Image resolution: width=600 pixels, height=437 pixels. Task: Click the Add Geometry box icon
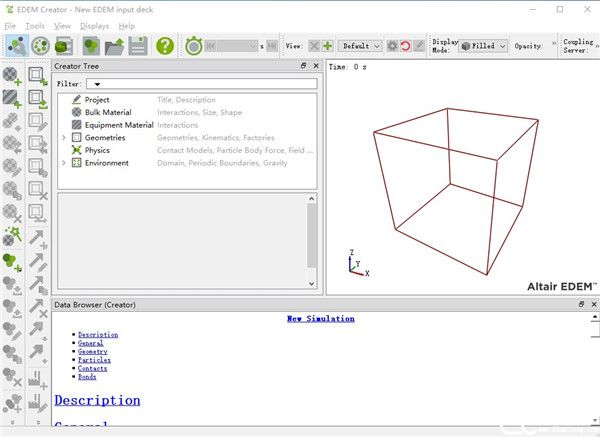click(38, 76)
